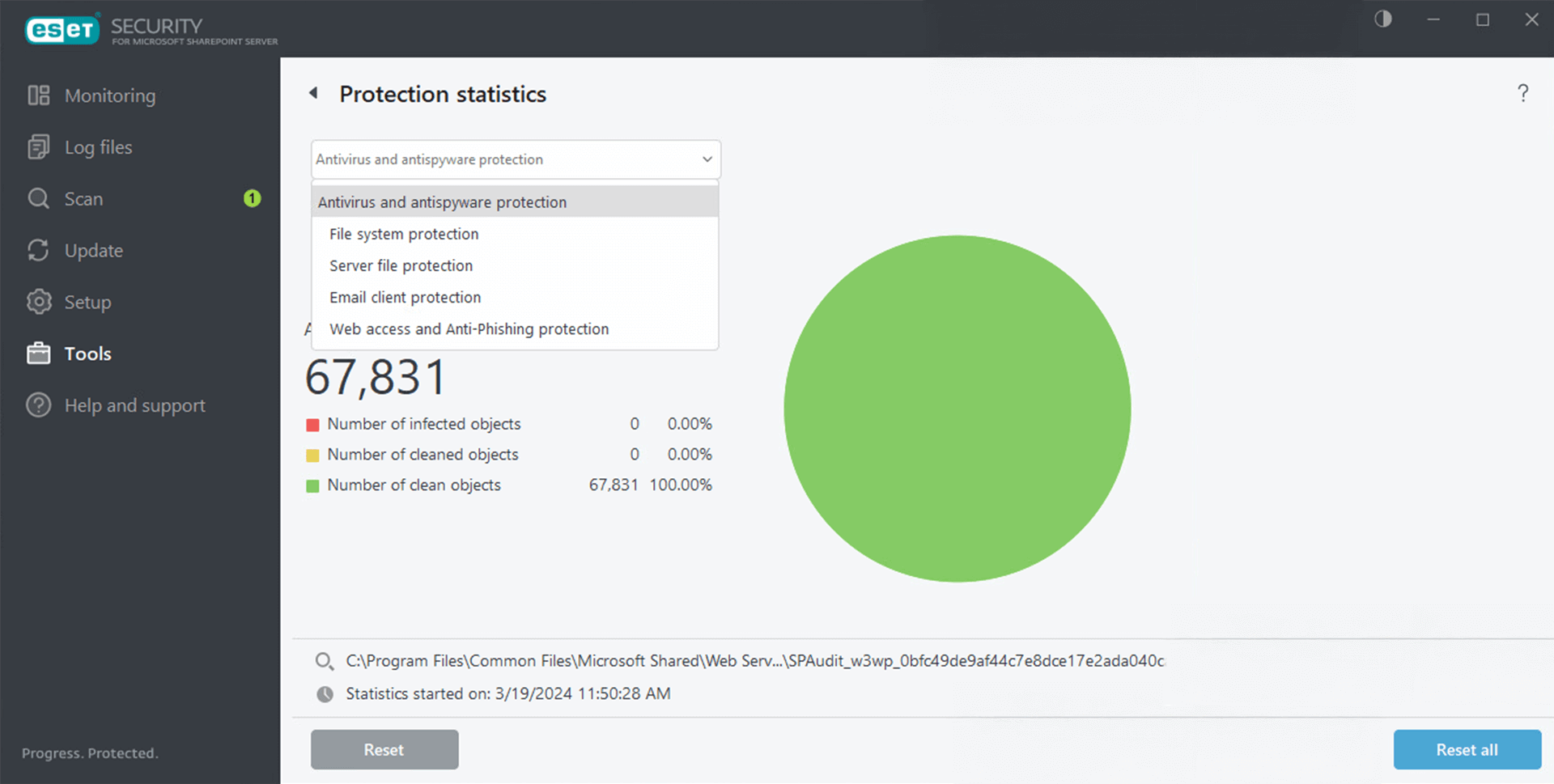Click the green scan notification badge
The width and height of the screenshot is (1554, 784).
[252, 197]
